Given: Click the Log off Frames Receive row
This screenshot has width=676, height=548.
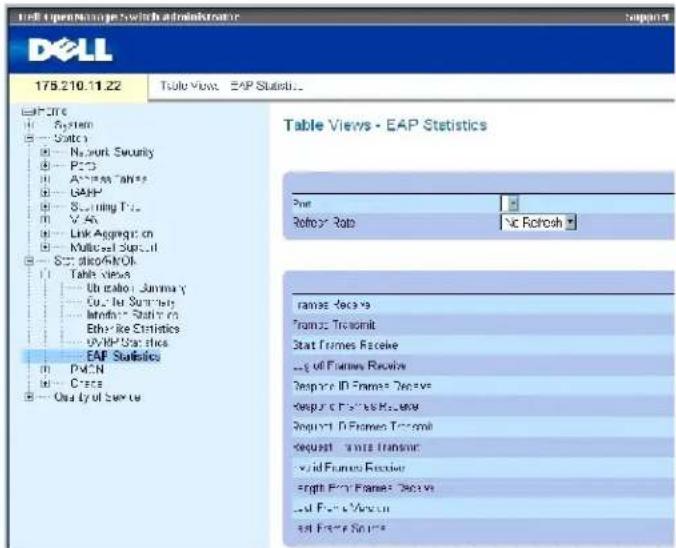Looking at the screenshot, I should [x=482, y=366].
